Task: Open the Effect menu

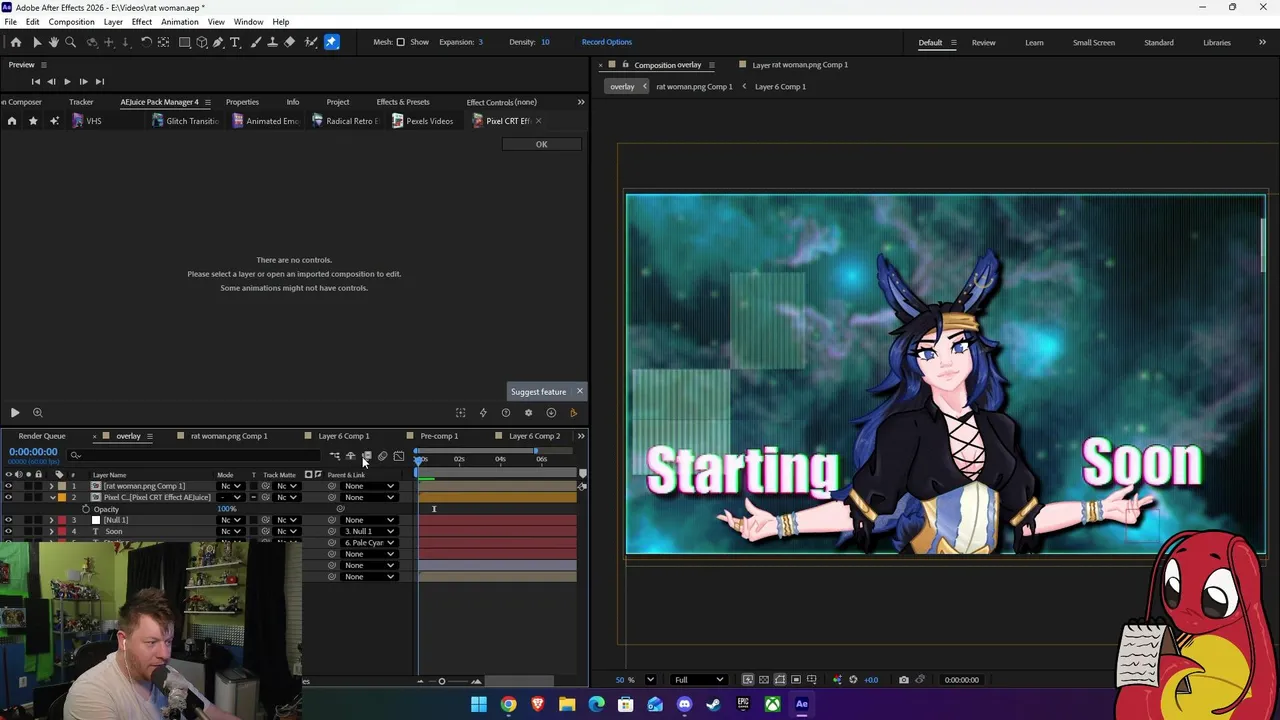Action: click(x=141, y=22)
